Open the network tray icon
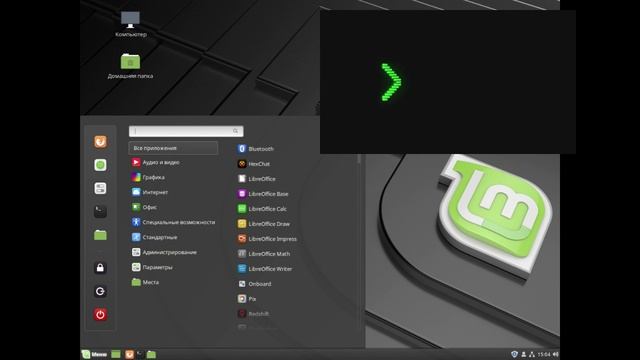This screenshot has width=640, height=360. pyautogui.click(x=532, y=354)
